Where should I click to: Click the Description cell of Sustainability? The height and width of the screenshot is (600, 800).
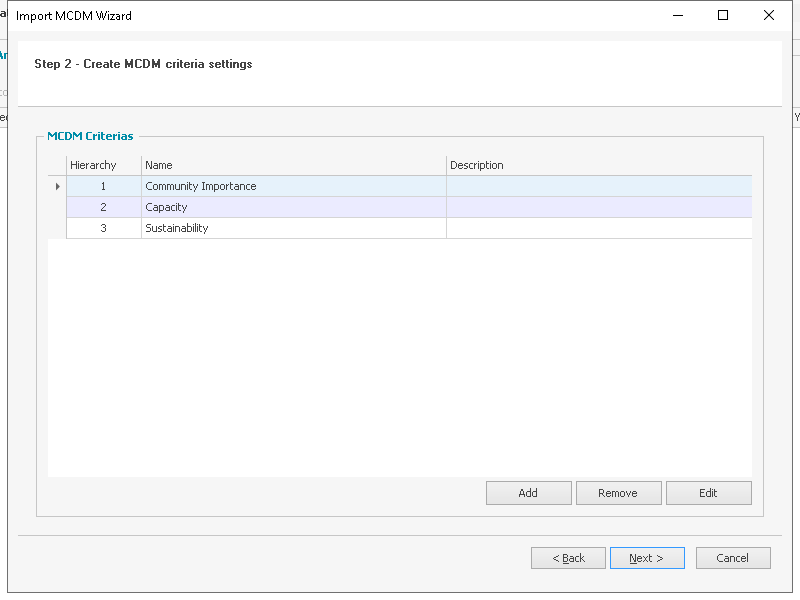pyautogui.click(x=599, y=228)
